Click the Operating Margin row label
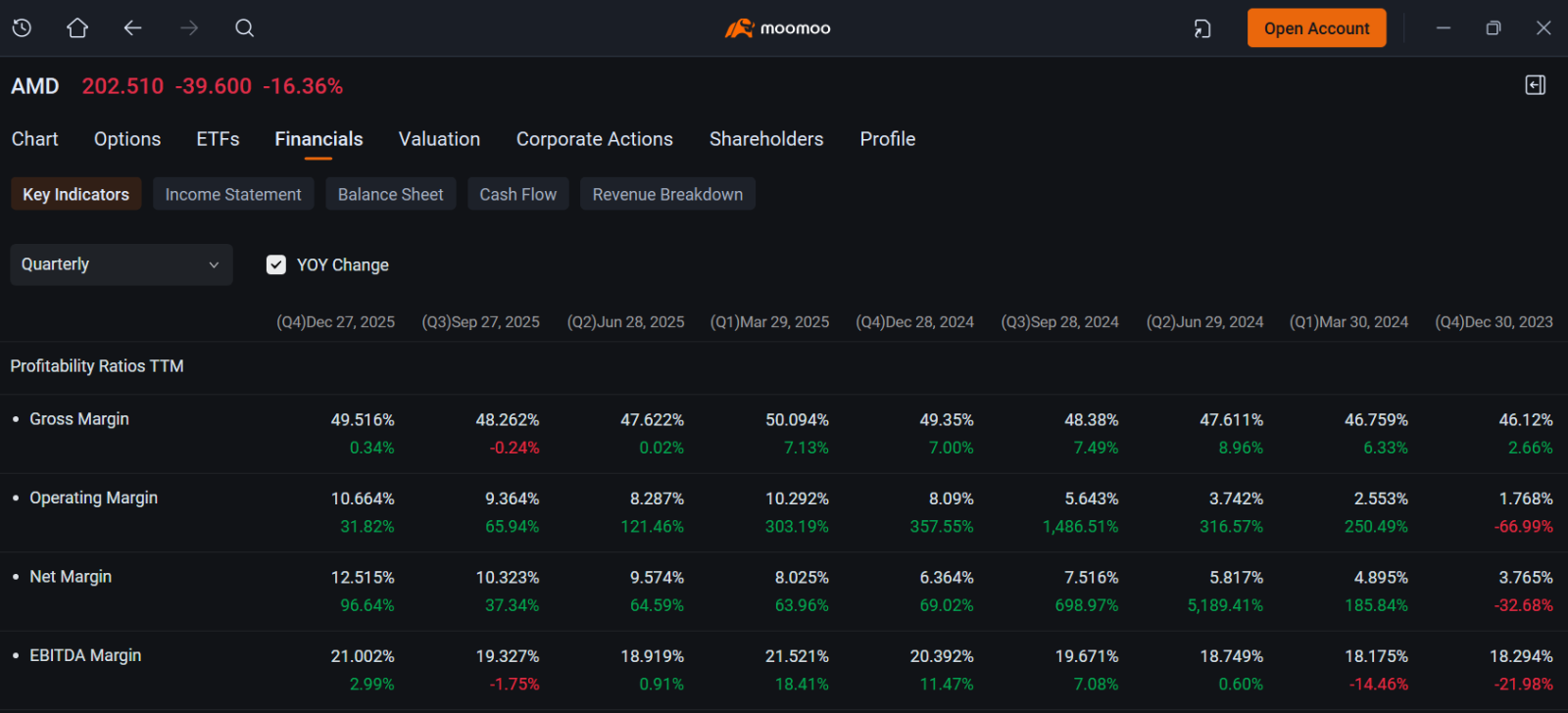Viewport: 1568px width, 713px height. coord(94,498)
